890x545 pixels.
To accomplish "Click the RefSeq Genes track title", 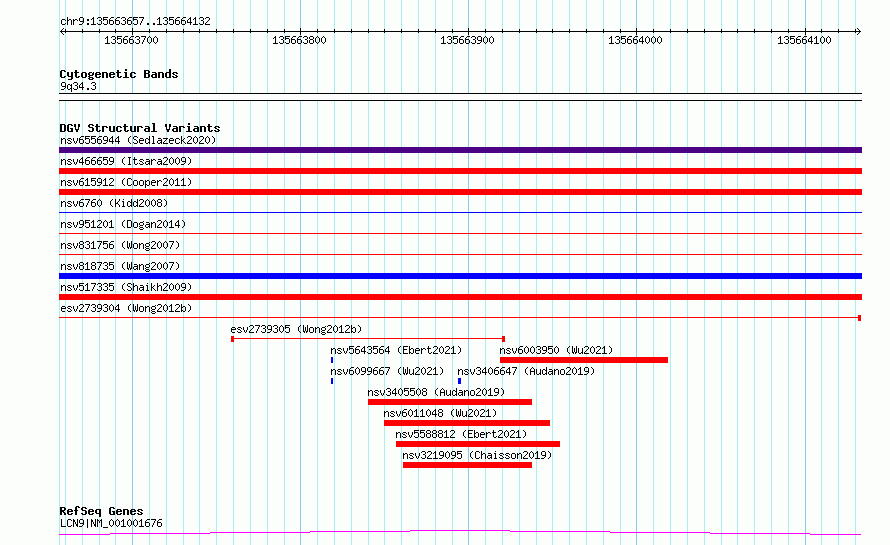I will tap(101, 511).
